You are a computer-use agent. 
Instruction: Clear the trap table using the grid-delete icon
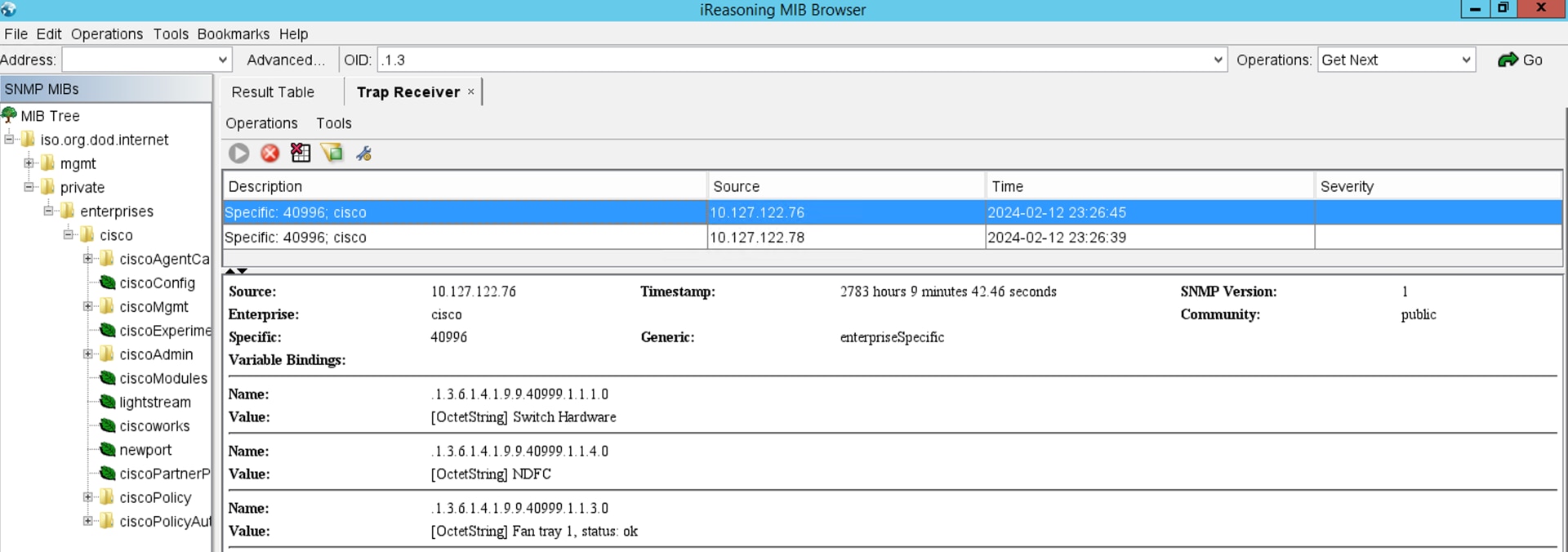point(301,153)
